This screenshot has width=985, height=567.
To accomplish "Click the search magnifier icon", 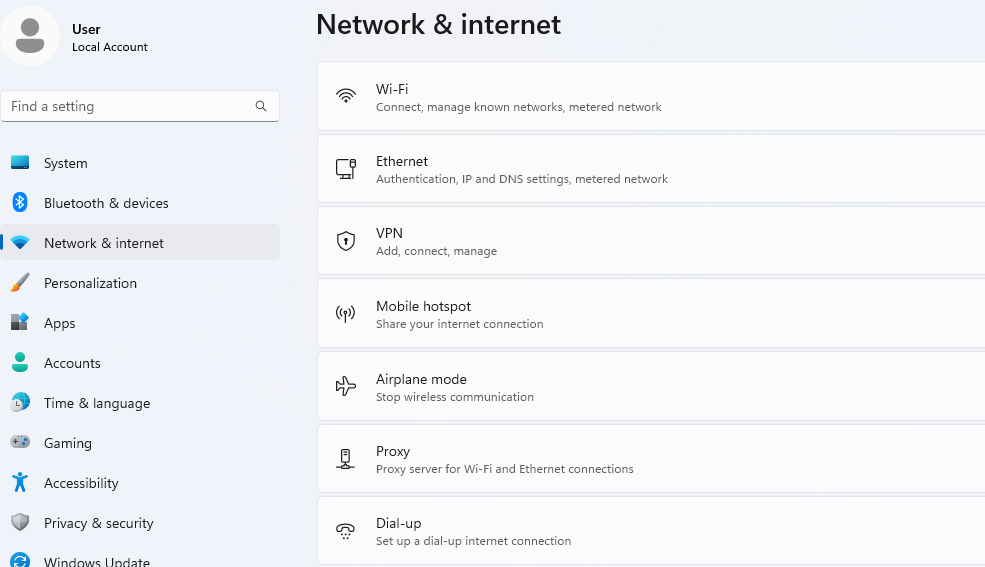I will 261,106.
